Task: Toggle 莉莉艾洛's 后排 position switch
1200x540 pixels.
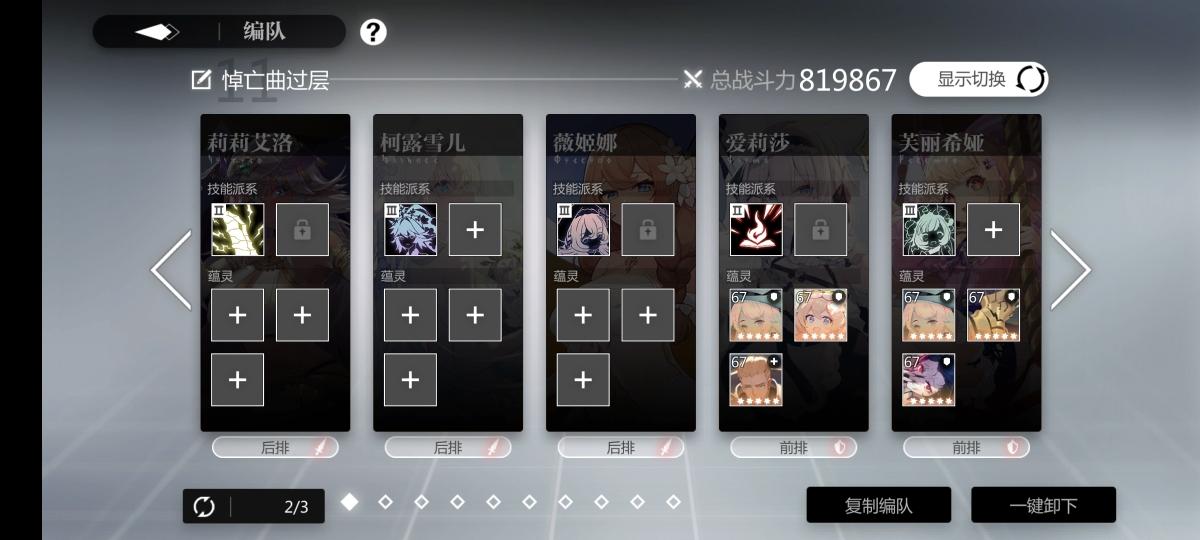Action: (275, 448)
